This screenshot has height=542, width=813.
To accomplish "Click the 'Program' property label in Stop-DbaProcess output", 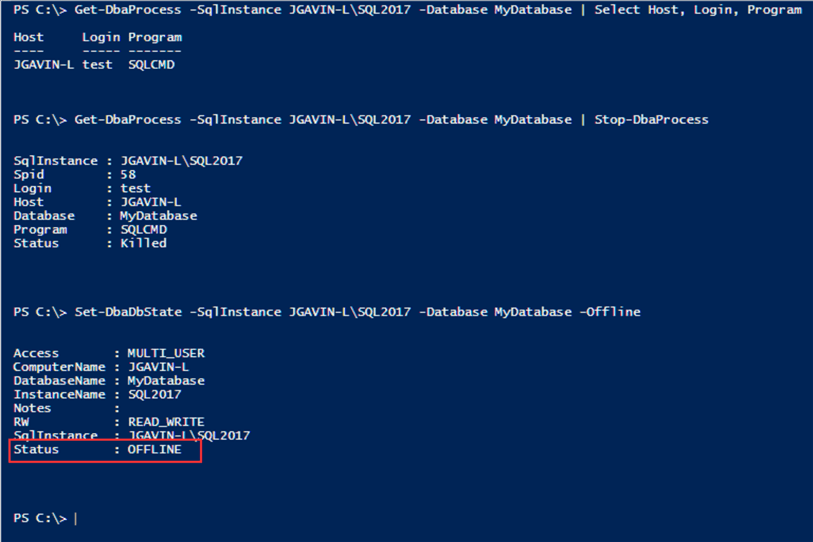I will click(40, 230).
